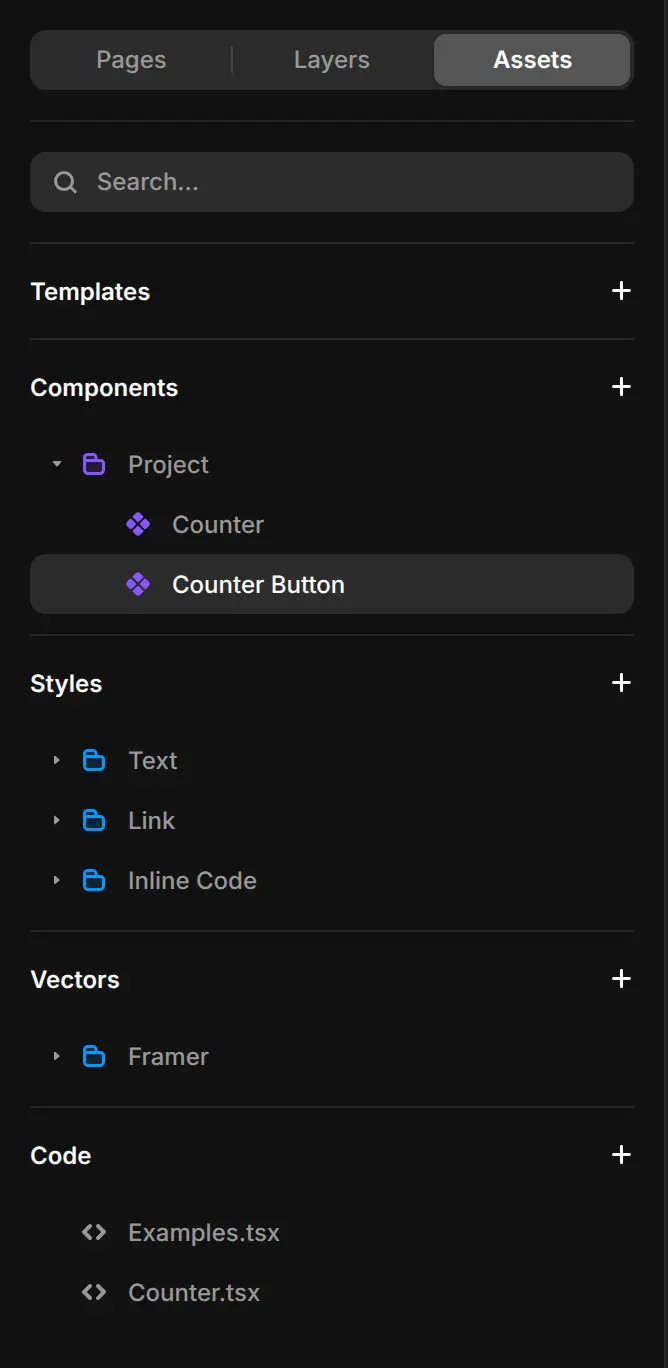Click the plus icon beside Styles
The height and width of the screenshot is (1368, 668).
tap(621, 683)
